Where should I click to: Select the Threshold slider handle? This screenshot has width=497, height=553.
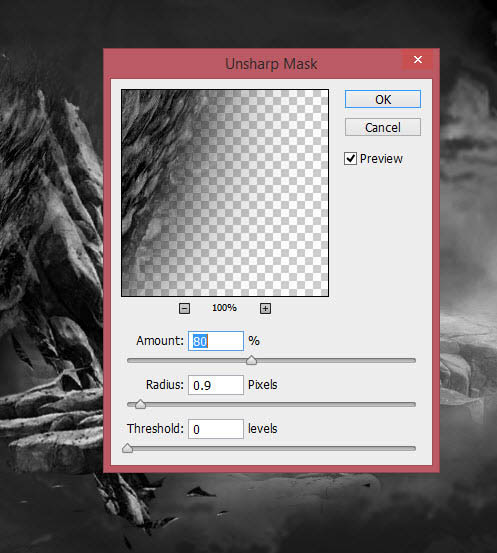(x=127, y=448)
